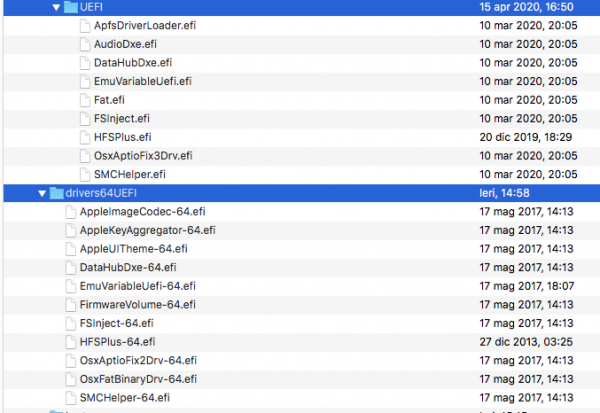Click the date 17 mag 2017, 18:07

(x=527, y=286)
